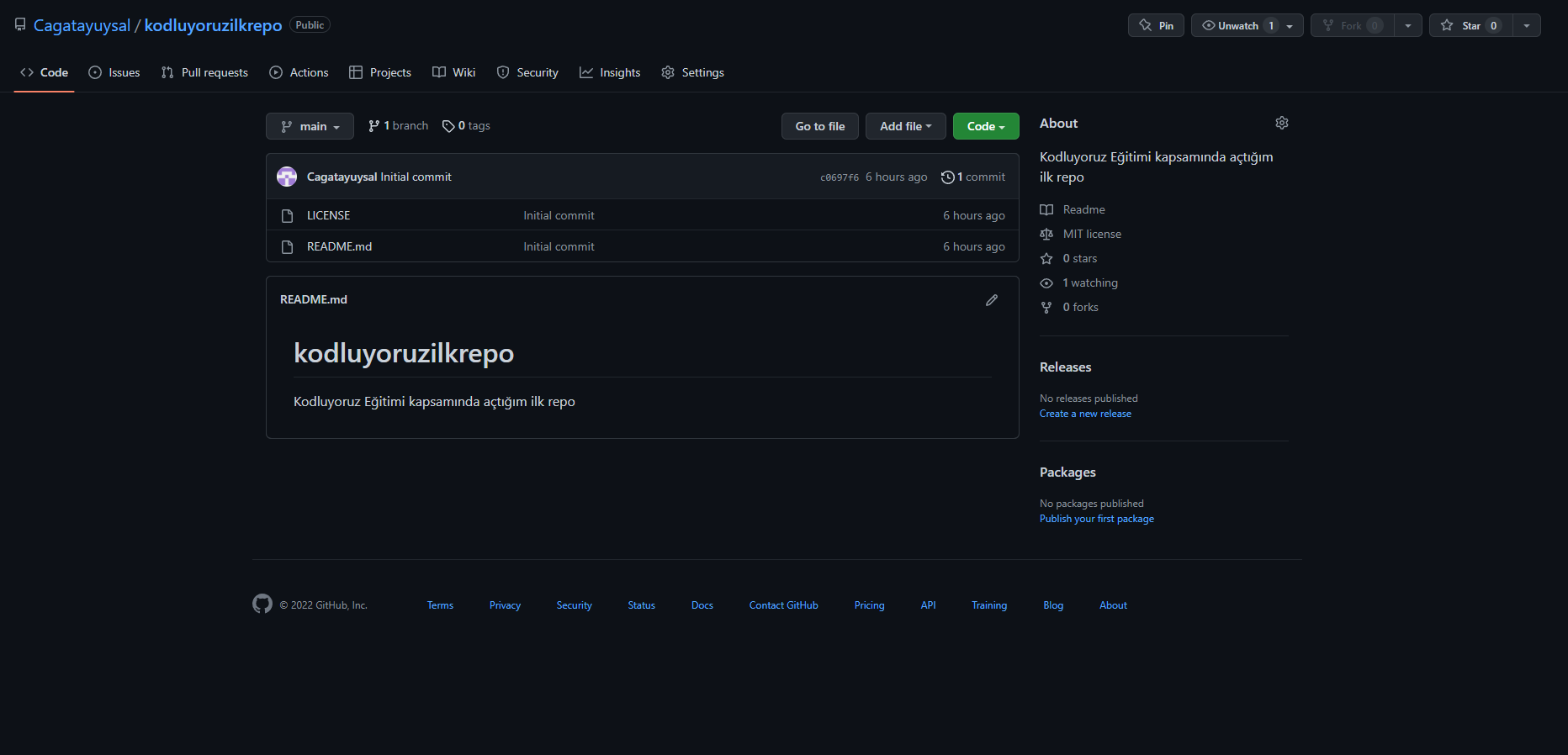
Task: Open the Cagatayuysal owner link in header
Action: coord(82,25)
